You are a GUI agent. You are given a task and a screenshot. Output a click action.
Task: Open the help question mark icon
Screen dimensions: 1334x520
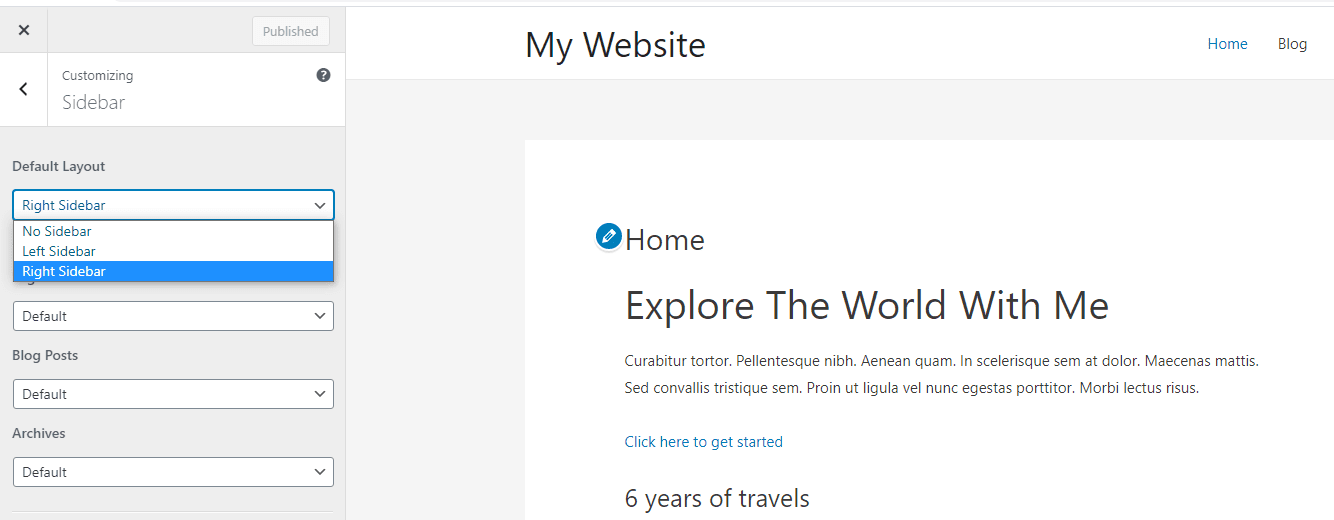point(323,75)
